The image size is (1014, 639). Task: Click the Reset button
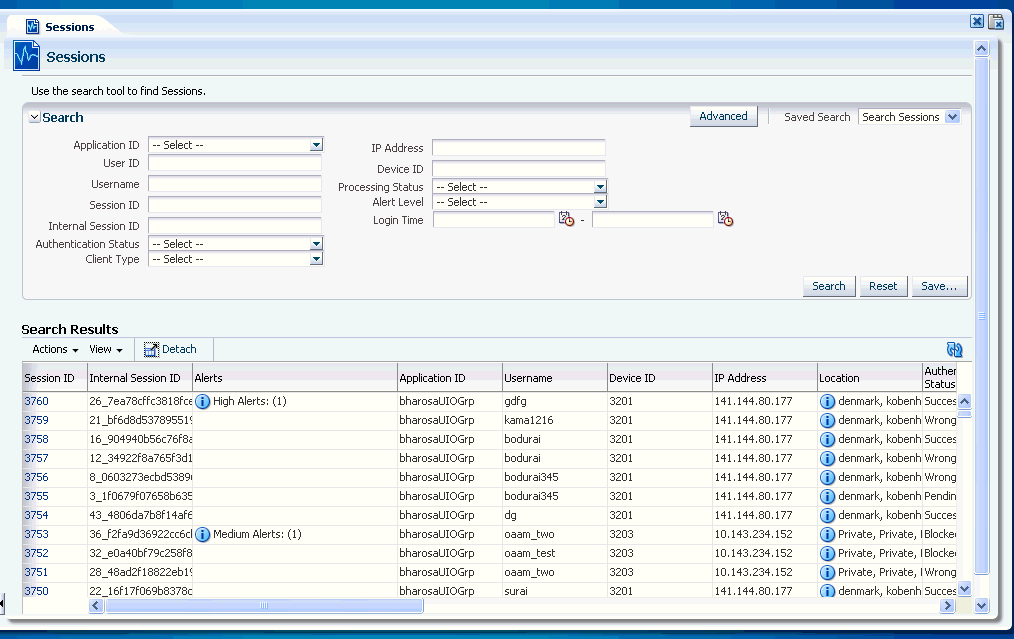pyautogui.click(x=883, y=285)
